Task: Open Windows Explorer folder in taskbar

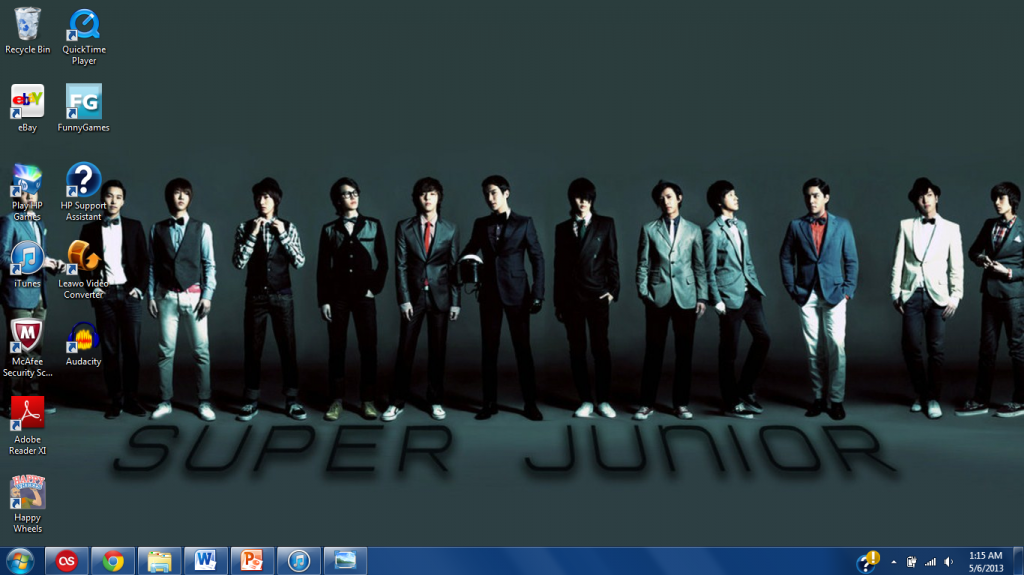Action: [x=159, y=561]
